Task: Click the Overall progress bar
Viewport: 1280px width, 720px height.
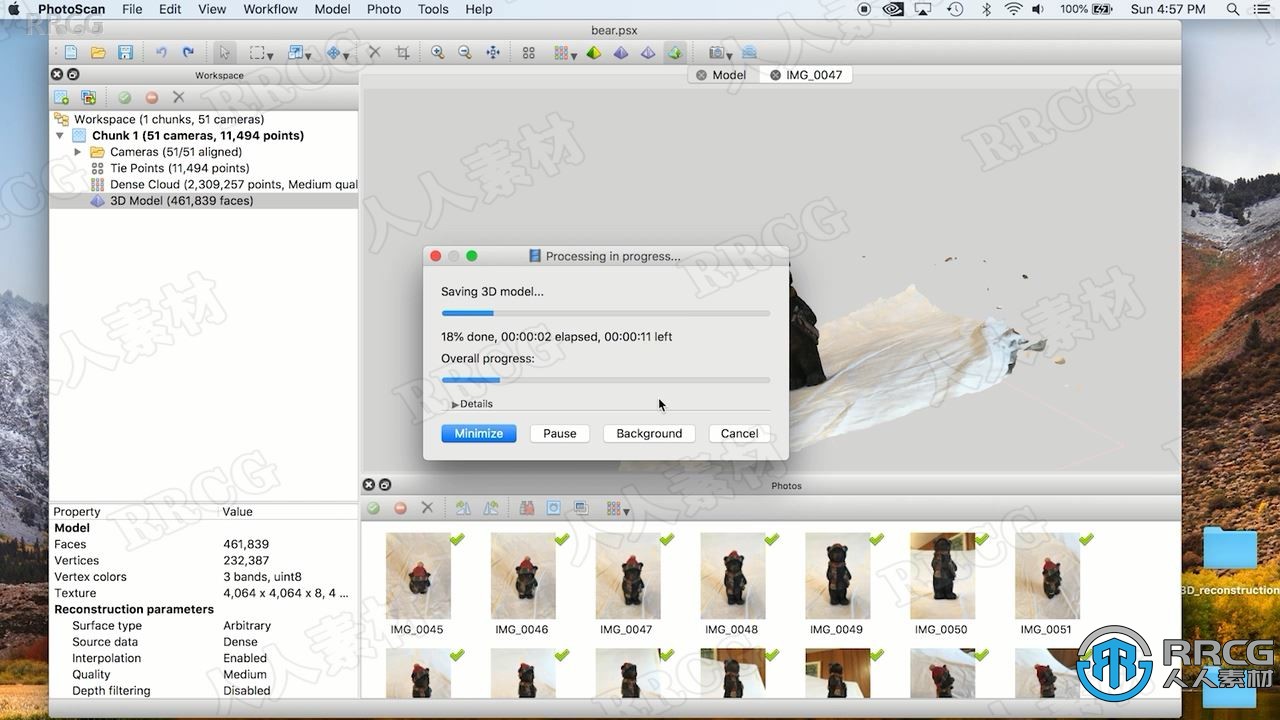Action: click(x=606, y=380)
